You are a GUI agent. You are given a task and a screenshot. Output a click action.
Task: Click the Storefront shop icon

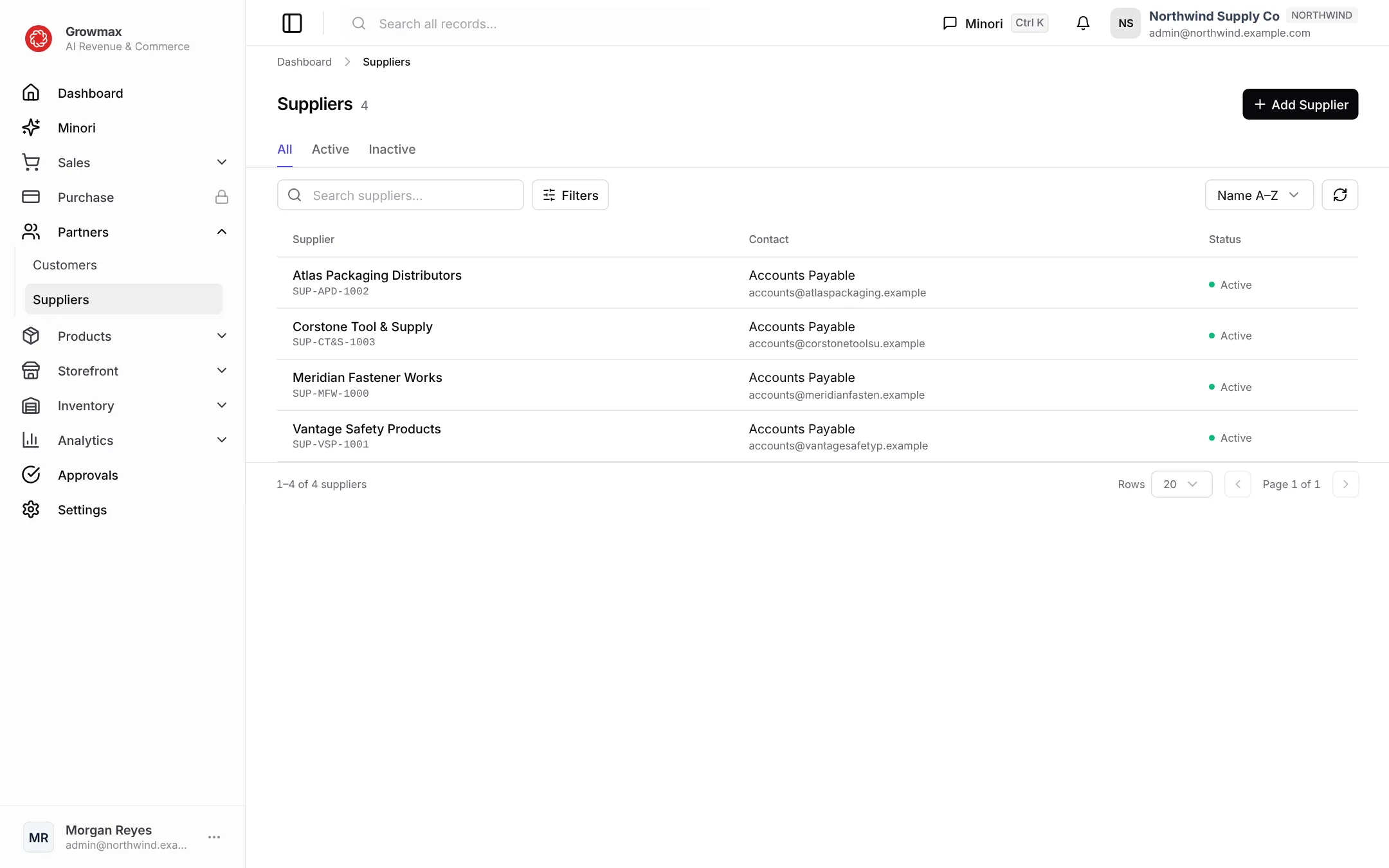[x=31, y=371]
